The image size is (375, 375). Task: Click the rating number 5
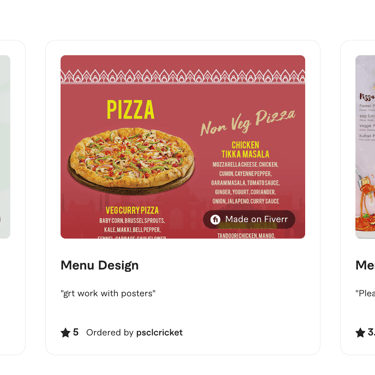click(76, 332)
